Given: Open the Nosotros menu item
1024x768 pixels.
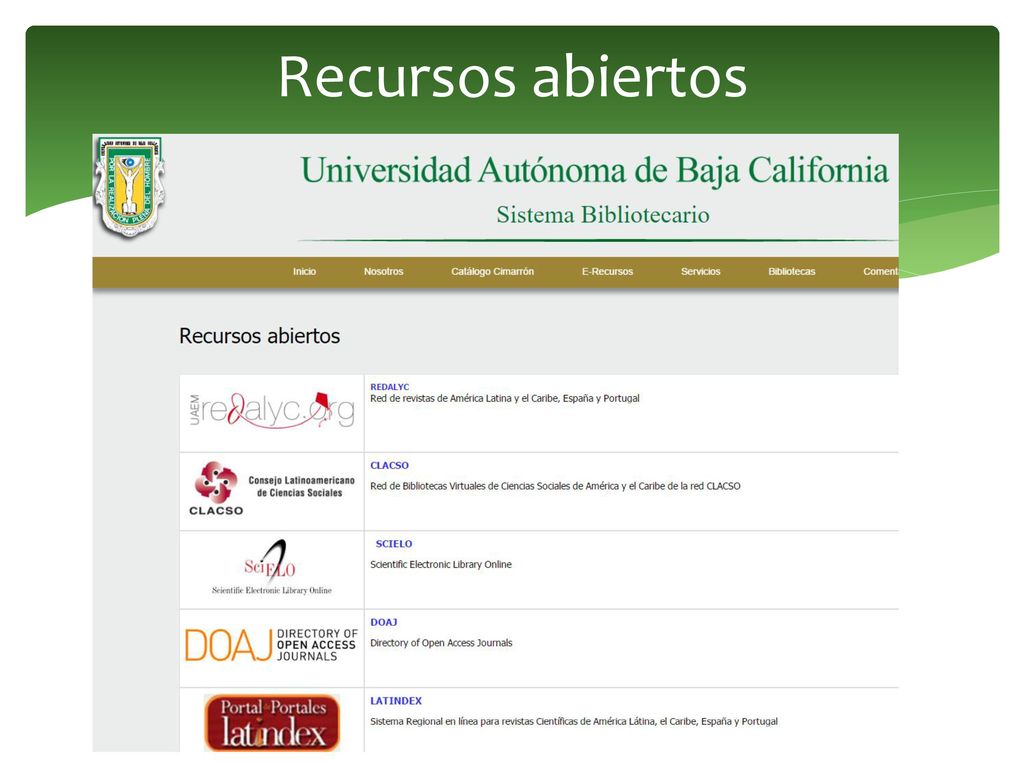Looking at the screenshot, I should pyautogui.click(x=383, y=272).
